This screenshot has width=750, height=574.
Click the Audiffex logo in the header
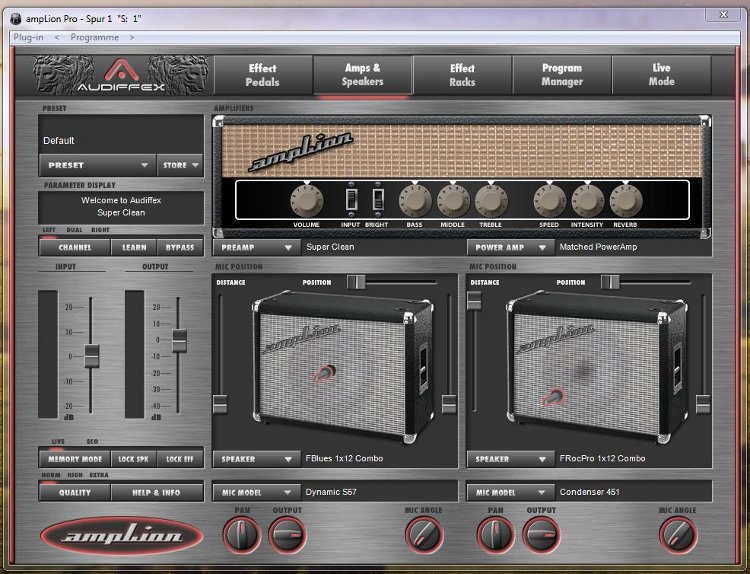(x=121, y=75)
